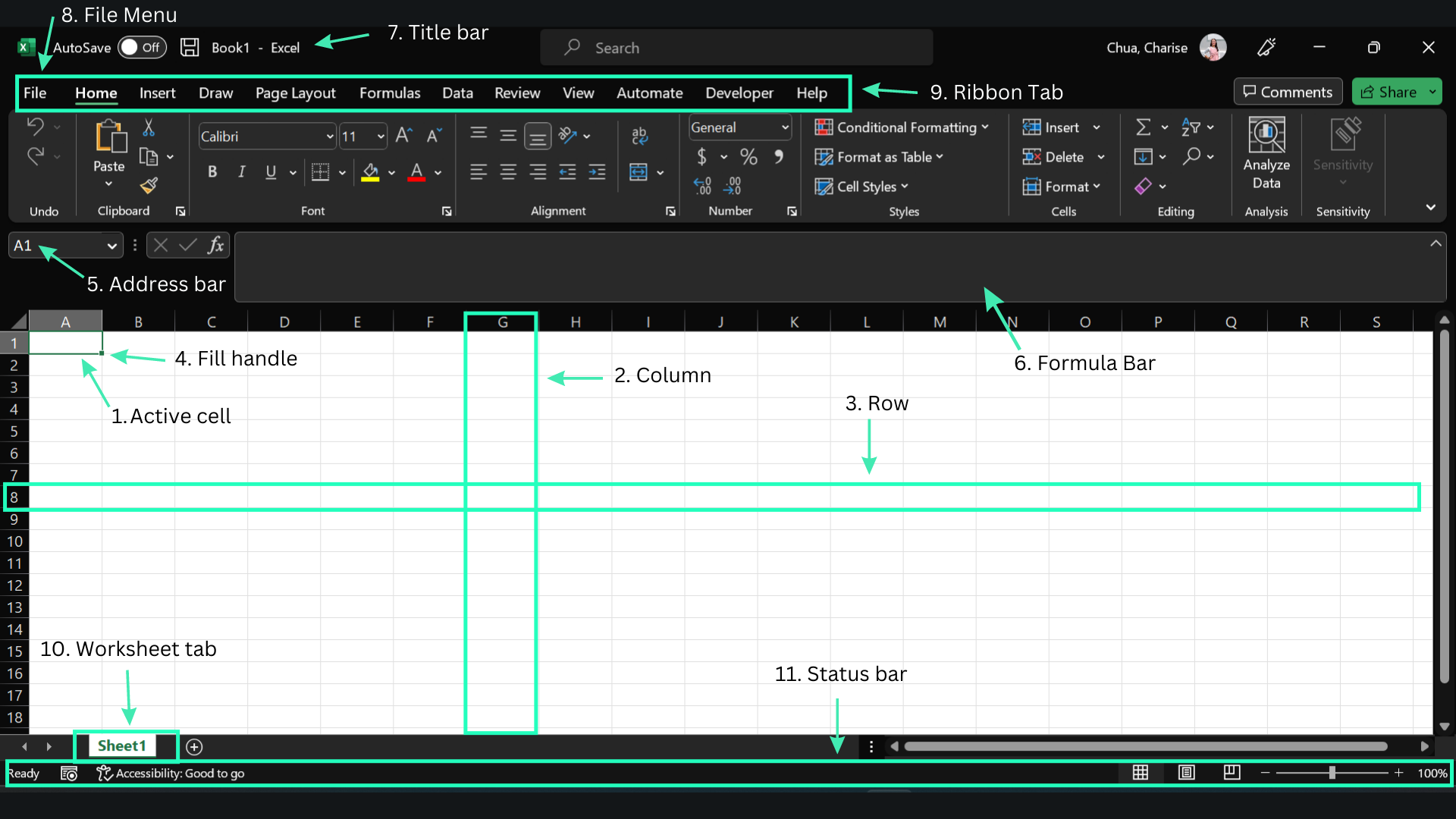Image resolution: width=1456 pixels, height=819 pixels.
Task: Switch to Page Layout view in status bar
Action: 1186,773
